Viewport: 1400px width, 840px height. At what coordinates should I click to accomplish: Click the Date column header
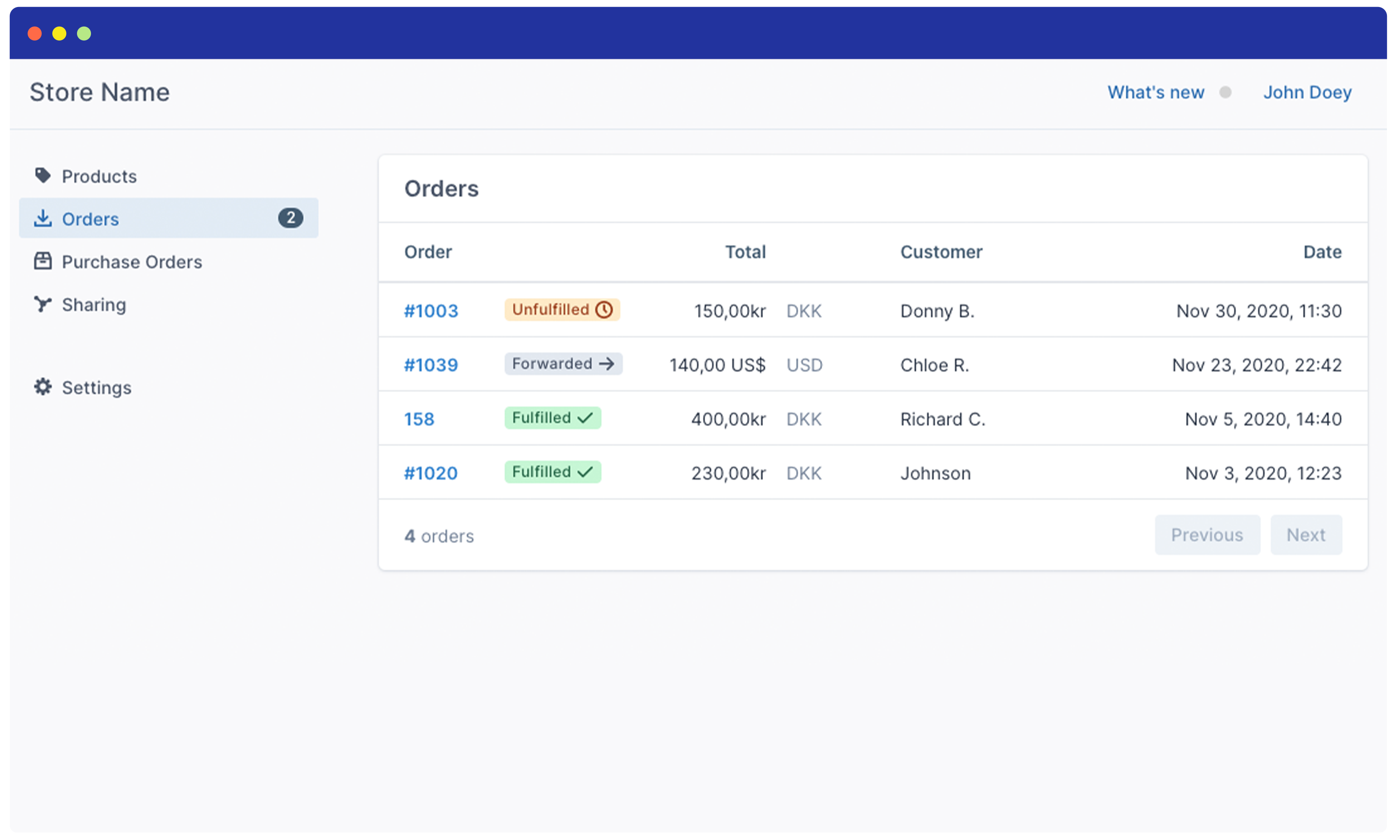pyautogui.click(x=1322, y=252)
